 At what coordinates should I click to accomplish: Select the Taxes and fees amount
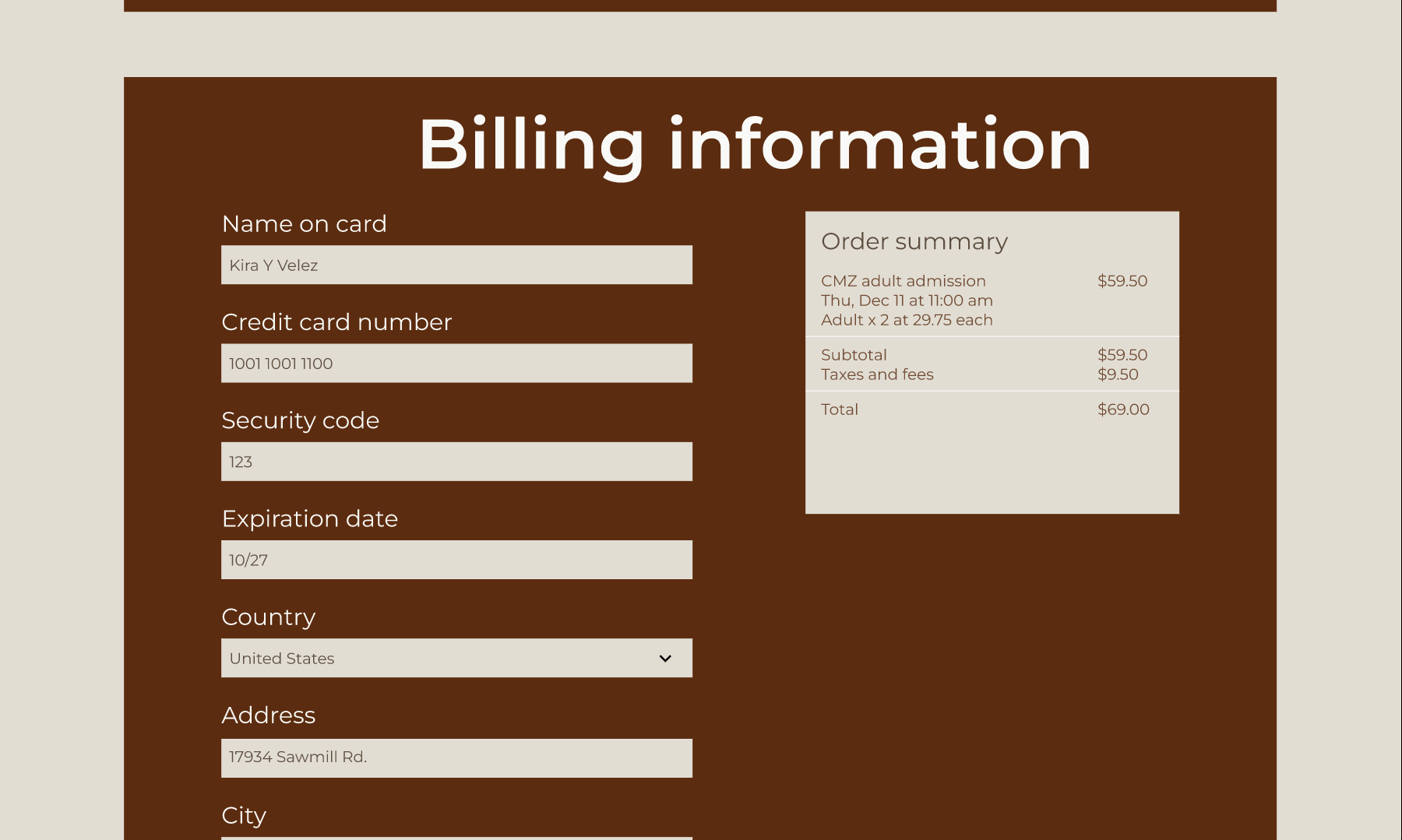click(x=1119, y=374)
